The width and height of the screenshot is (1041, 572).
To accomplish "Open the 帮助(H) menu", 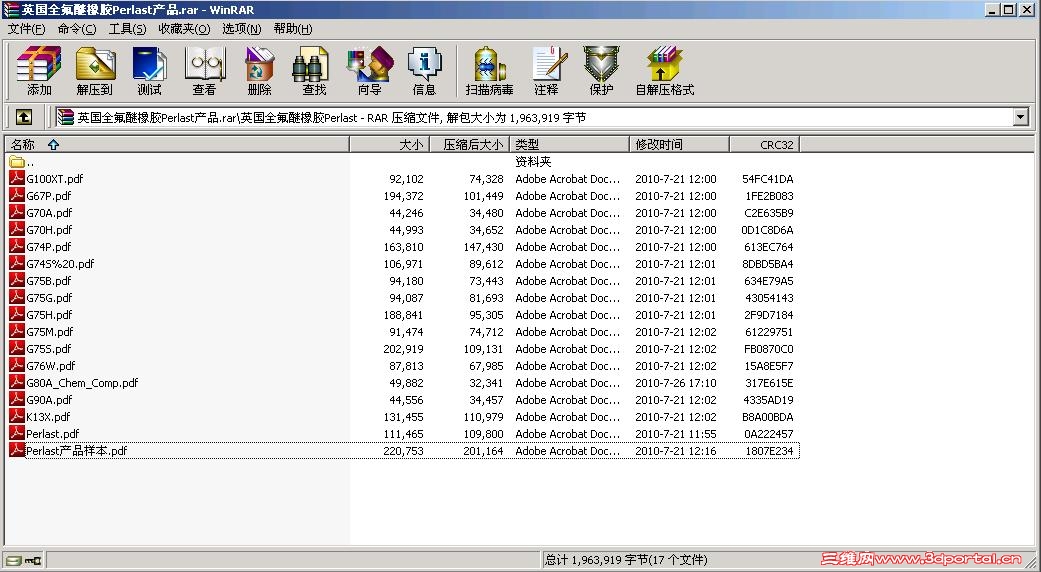I will [x=293, y=29].
